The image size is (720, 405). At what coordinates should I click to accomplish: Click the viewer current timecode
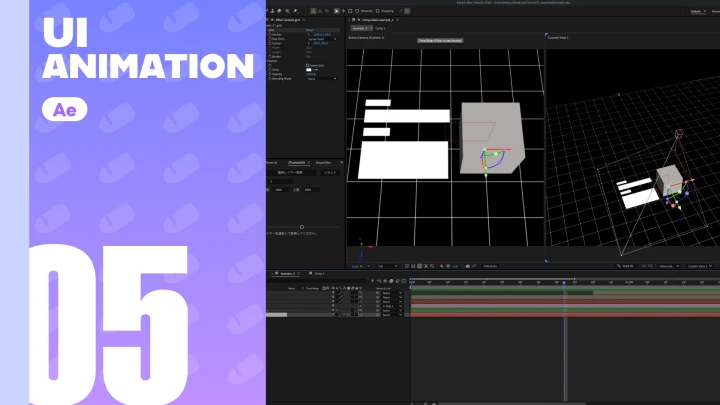490,266
